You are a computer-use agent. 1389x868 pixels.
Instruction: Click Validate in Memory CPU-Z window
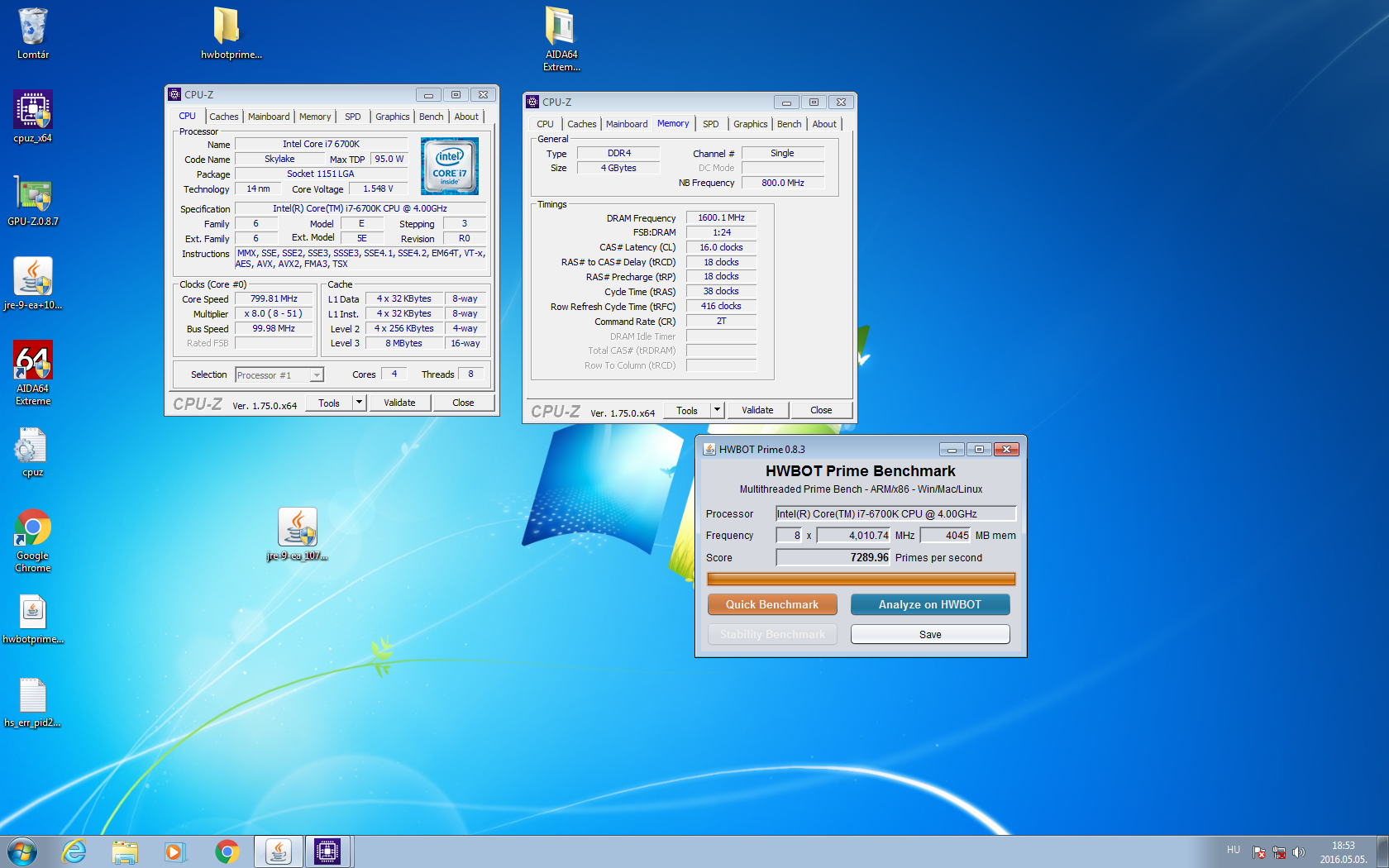(x=757, y=410)
